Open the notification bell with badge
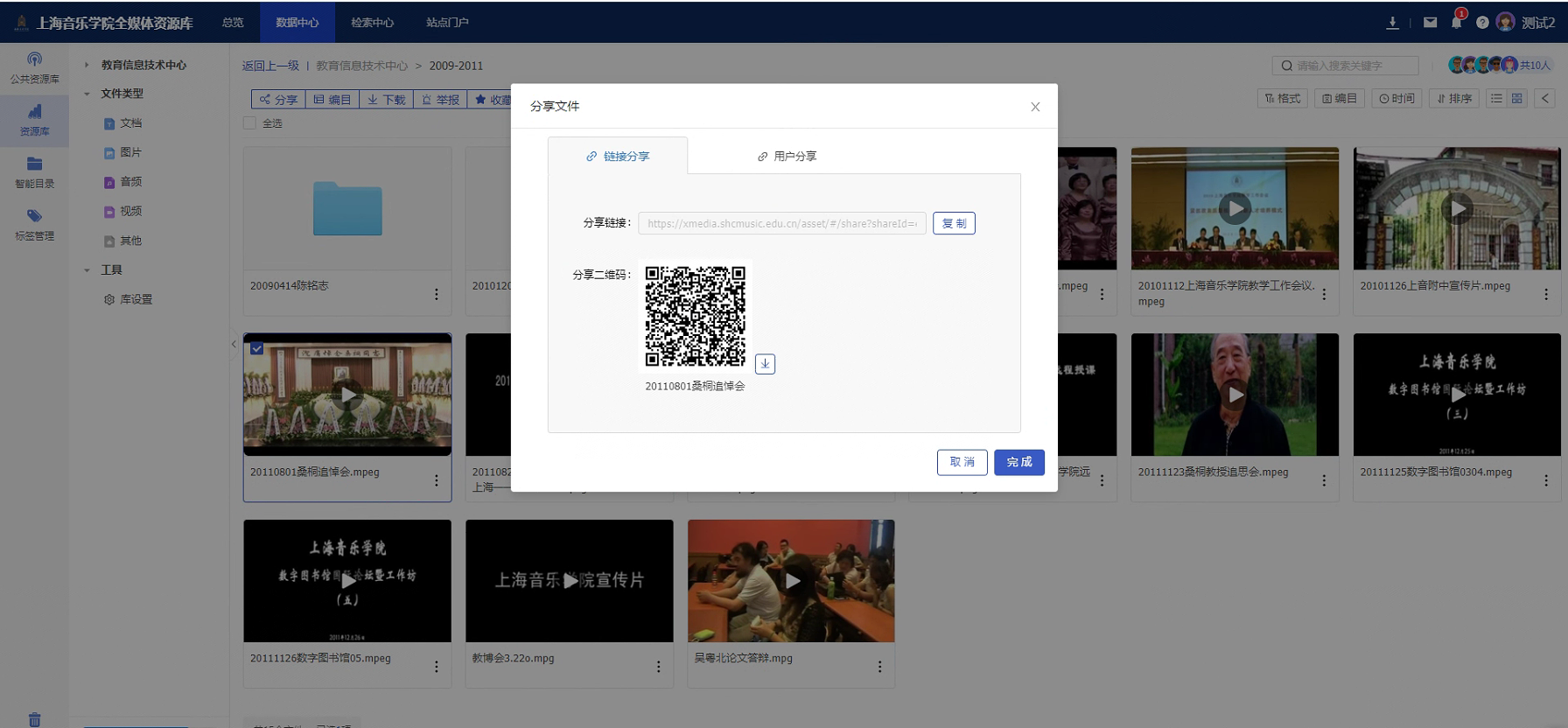Screen dimensions: 1568x728 (1456, 22)
